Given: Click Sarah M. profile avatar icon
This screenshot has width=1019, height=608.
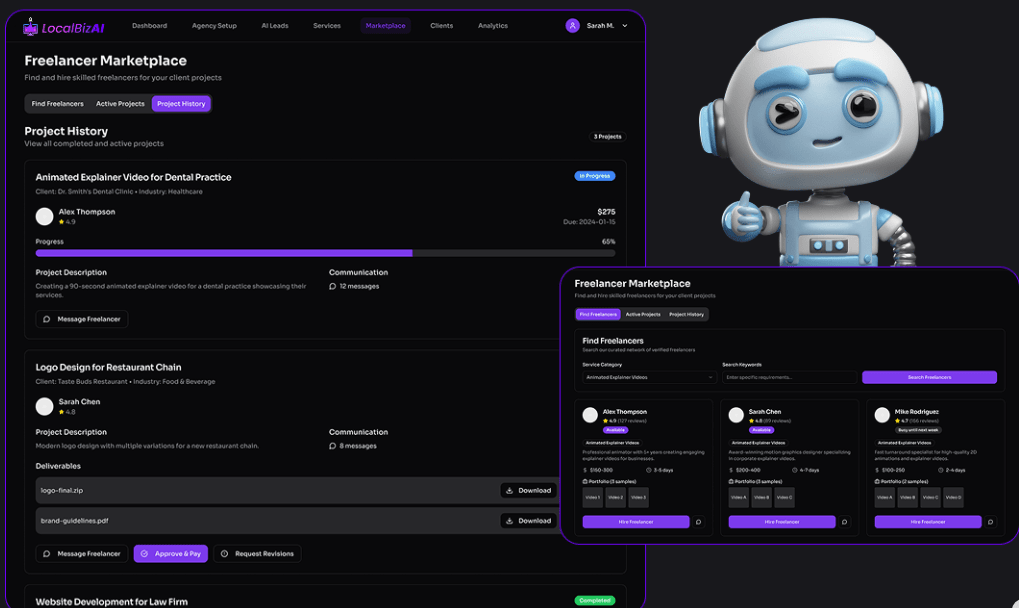Looking at the screenshot, I should tap(572, 26).
